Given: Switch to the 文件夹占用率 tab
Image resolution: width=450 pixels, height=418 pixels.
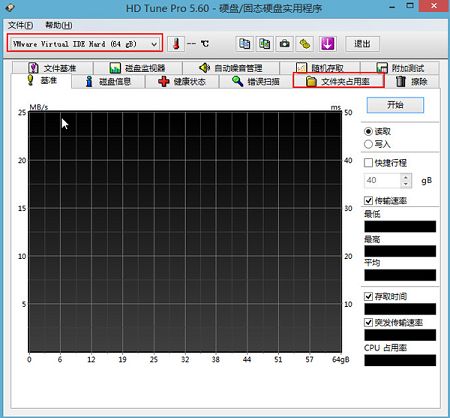Looking at the screenshot, I should coord(339,81).
